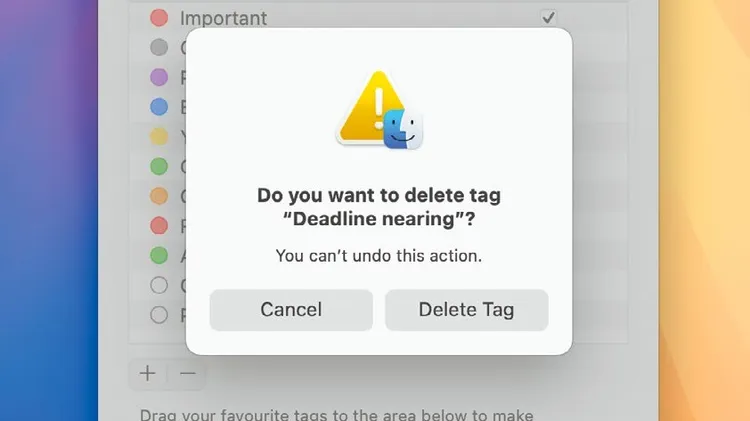Add a new tag with plus button
This screenshot has height=421, width=750.
click(x=148, y=373)
